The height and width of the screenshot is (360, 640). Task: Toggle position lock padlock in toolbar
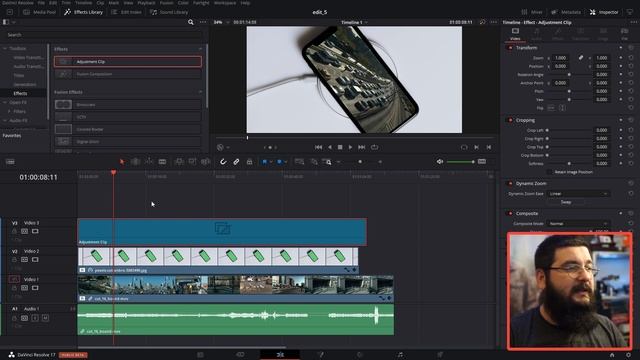[249, 162]
